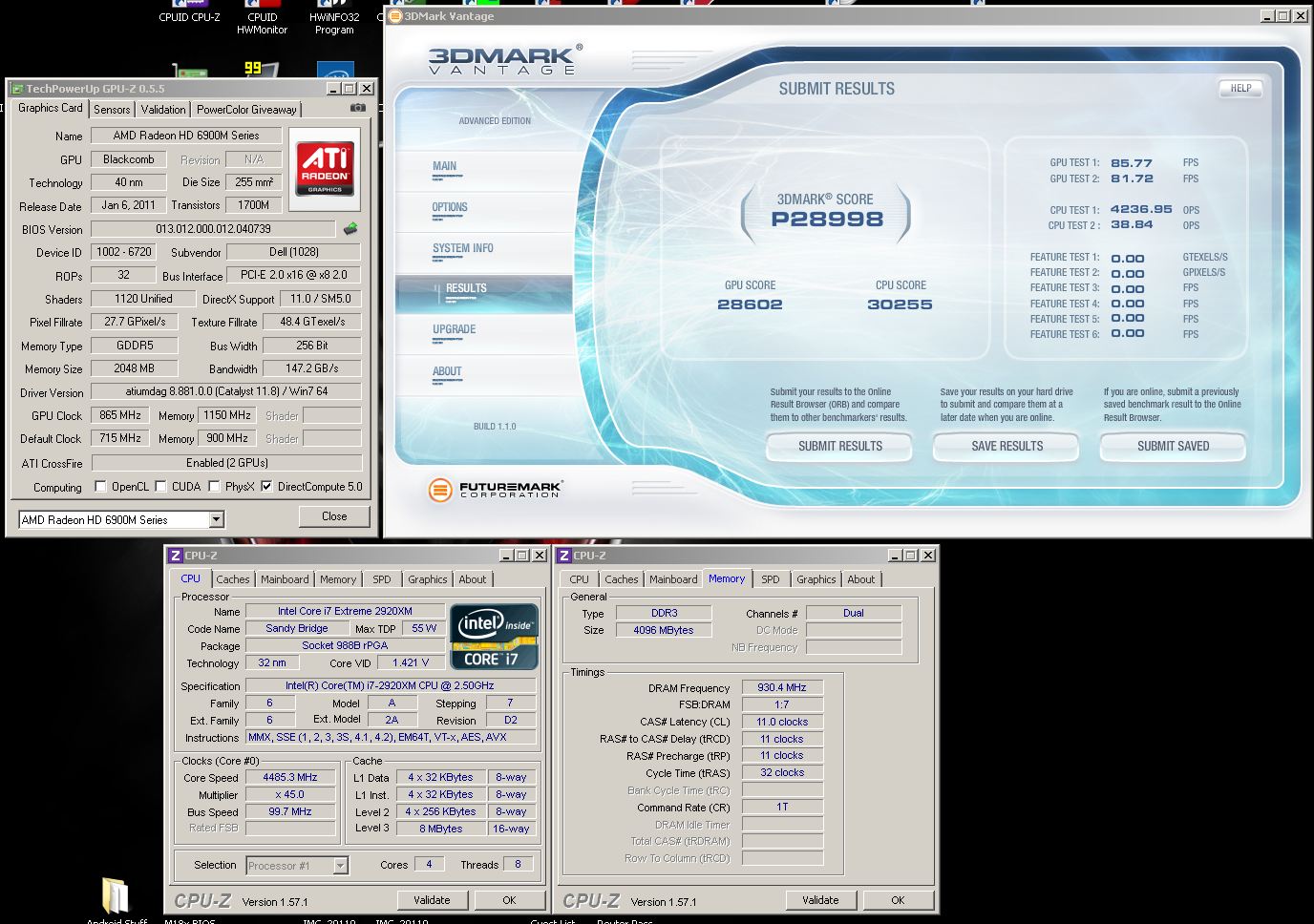The image size is (1314, 924).
Task: Toggle the CUDA checkbox
Action: pyautogui.click(x=160, y=487)
